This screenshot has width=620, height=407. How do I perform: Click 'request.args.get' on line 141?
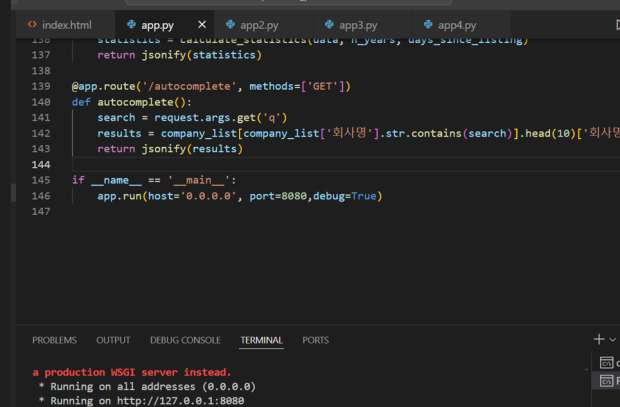coord(205,117)
